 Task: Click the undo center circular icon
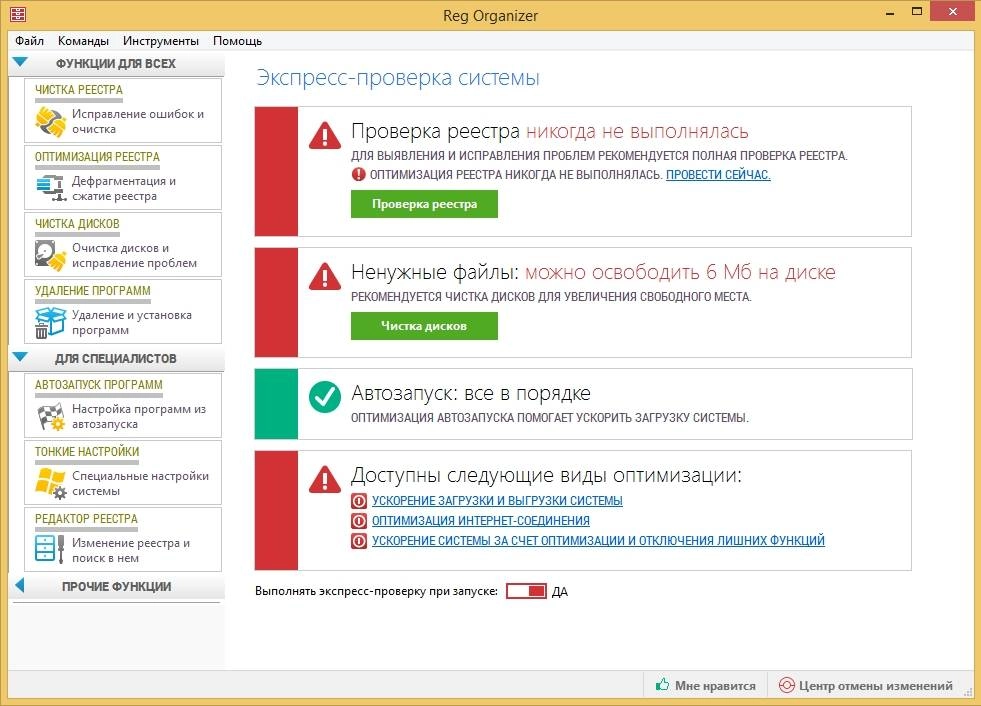[786, 685]
